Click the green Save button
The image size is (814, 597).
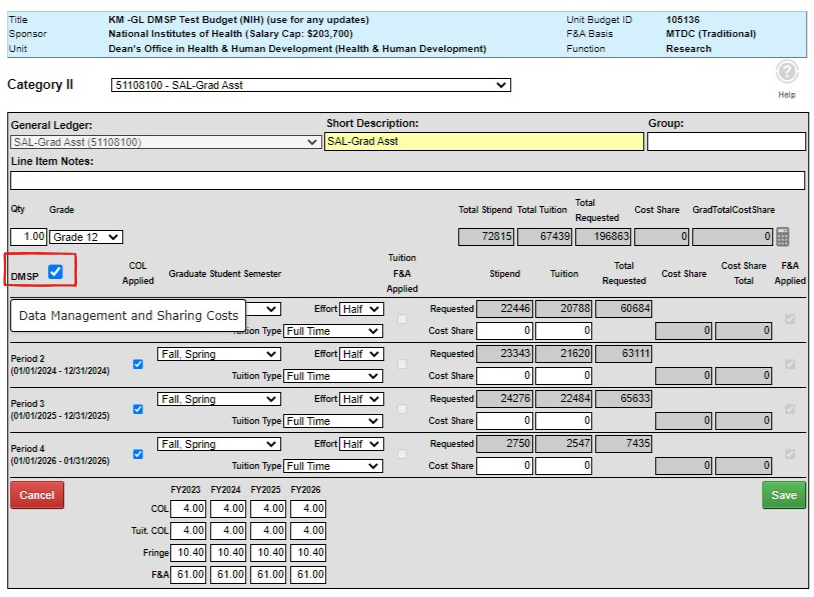(784, 494)
